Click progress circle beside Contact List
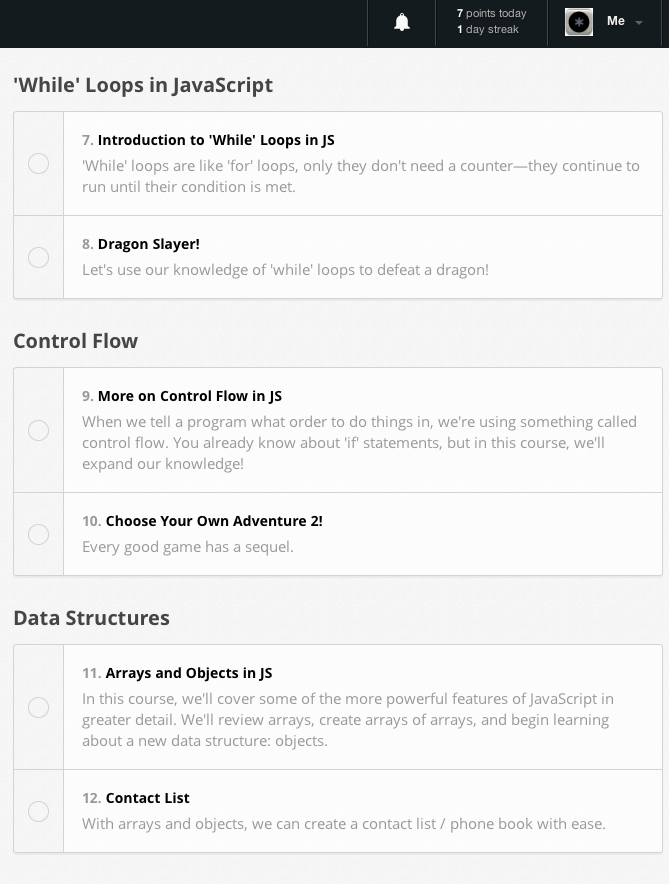Screen dimensions: 669x884 point(38,811)
